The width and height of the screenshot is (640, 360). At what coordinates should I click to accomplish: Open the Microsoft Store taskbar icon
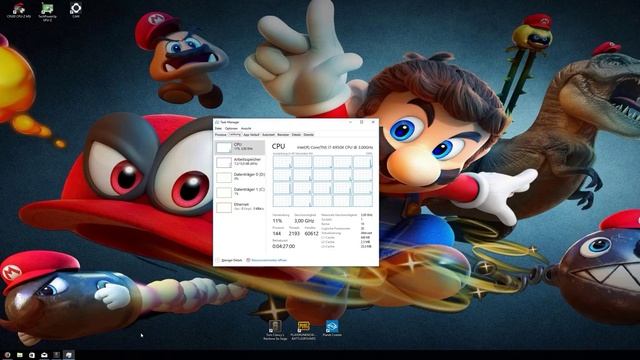pos(32,355)
